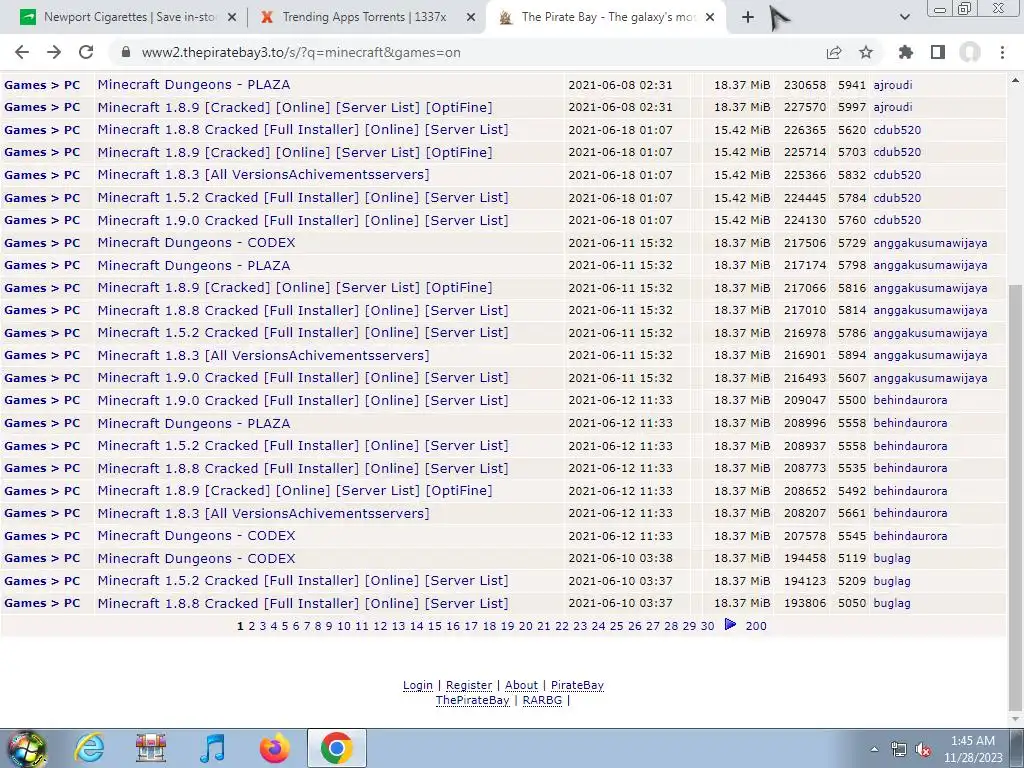This screenshot has height=768, width=1024.
Task: Open Minecraft 1.8.3 torrent by cdub520
Action: (x=263, y=175)
